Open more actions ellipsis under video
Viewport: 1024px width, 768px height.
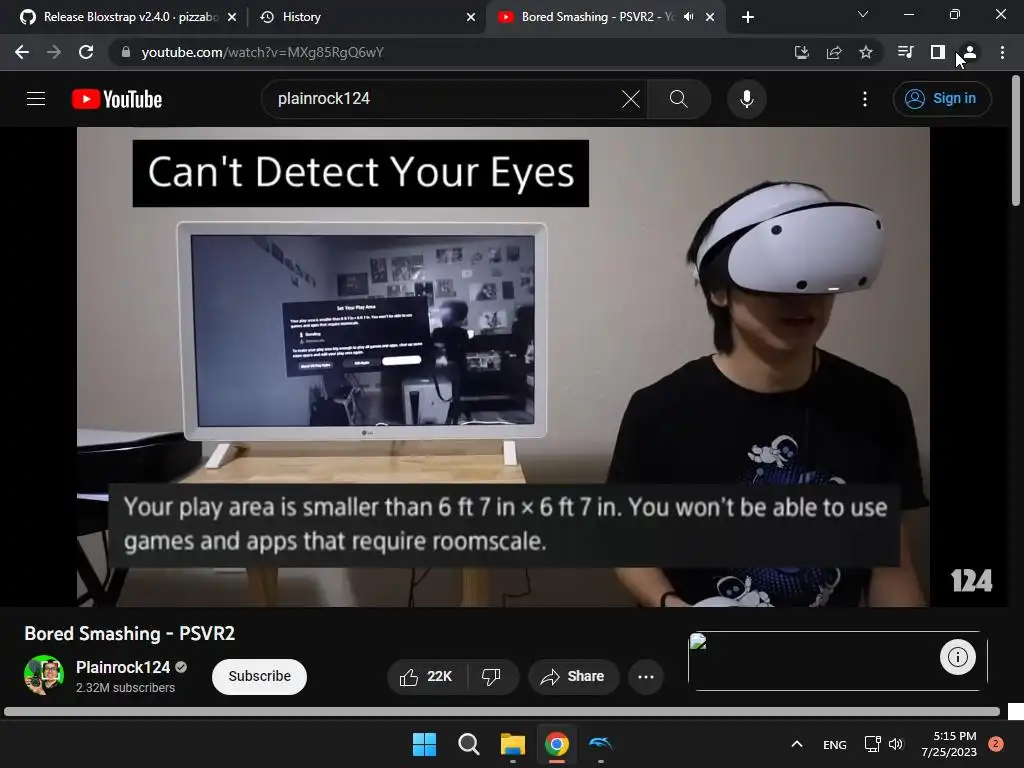tap(646, 677)
